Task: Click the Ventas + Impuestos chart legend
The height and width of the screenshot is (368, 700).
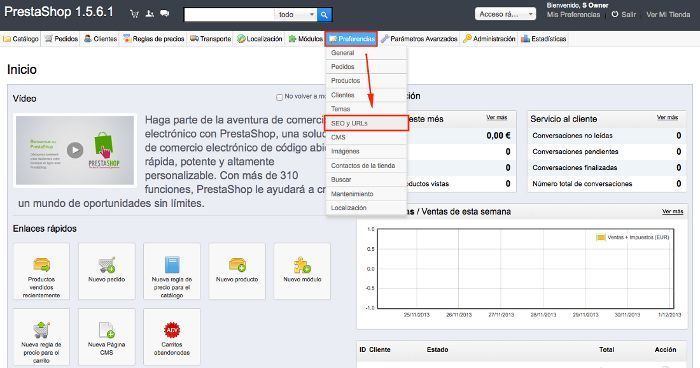Action: coord(633,237)
